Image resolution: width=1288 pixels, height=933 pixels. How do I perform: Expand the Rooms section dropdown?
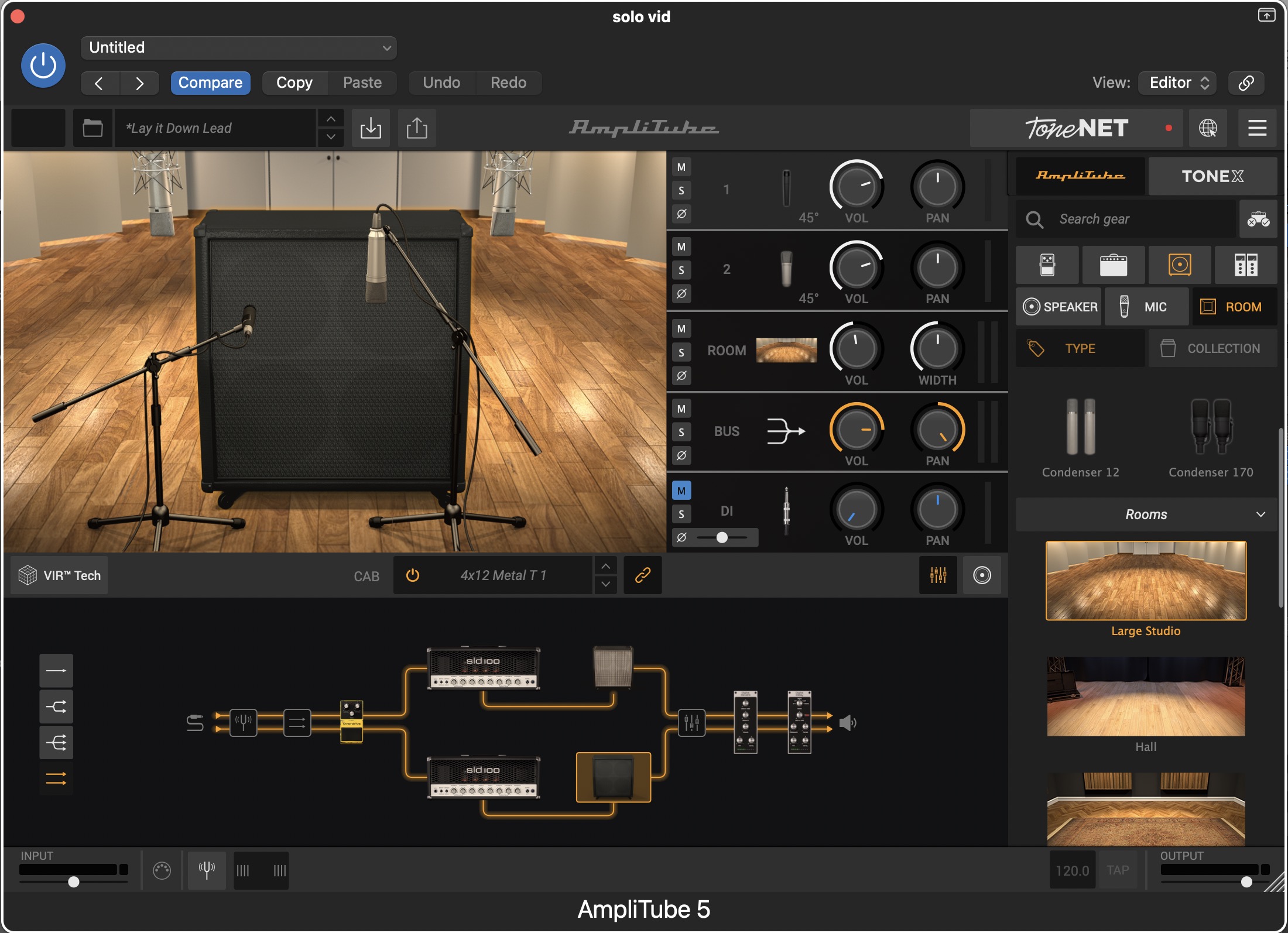pos(1146,514)
